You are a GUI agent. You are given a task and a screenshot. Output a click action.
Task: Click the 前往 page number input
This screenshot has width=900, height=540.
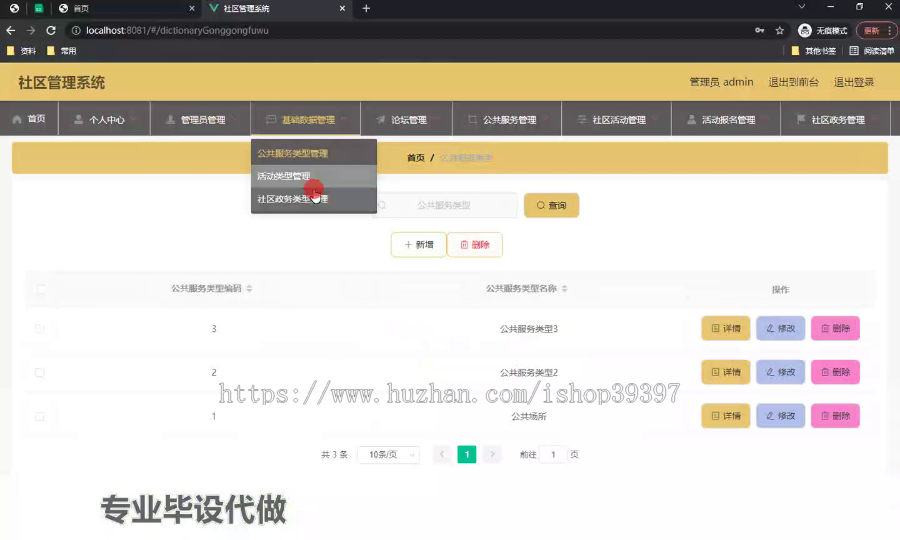tap(553, 454)
